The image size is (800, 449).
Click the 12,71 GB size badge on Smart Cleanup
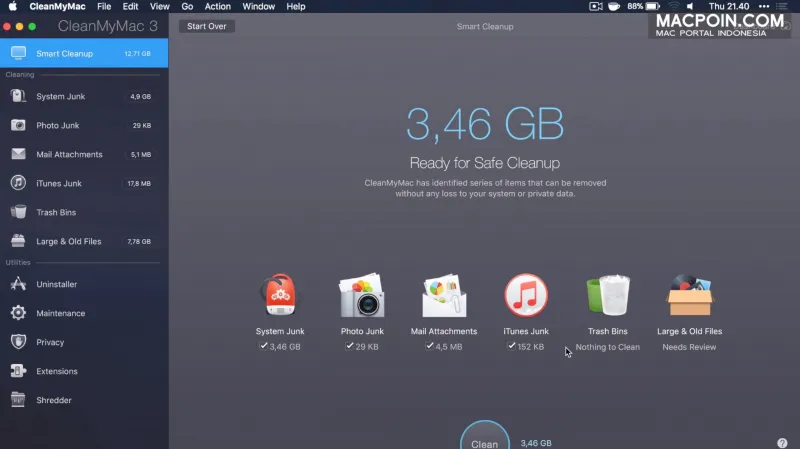coord(138,53)
